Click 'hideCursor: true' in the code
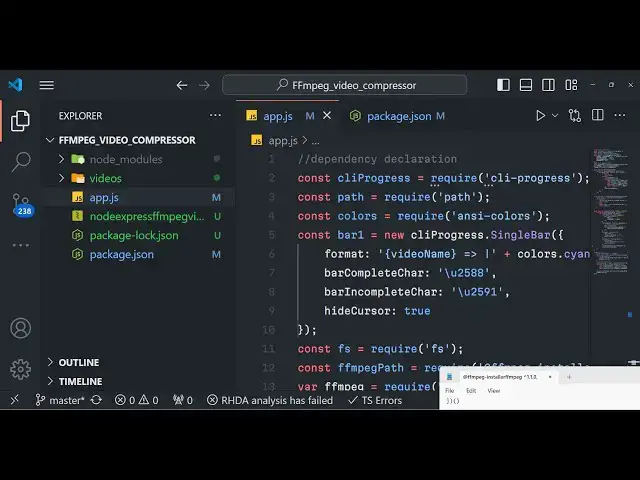 click(377, 311)
